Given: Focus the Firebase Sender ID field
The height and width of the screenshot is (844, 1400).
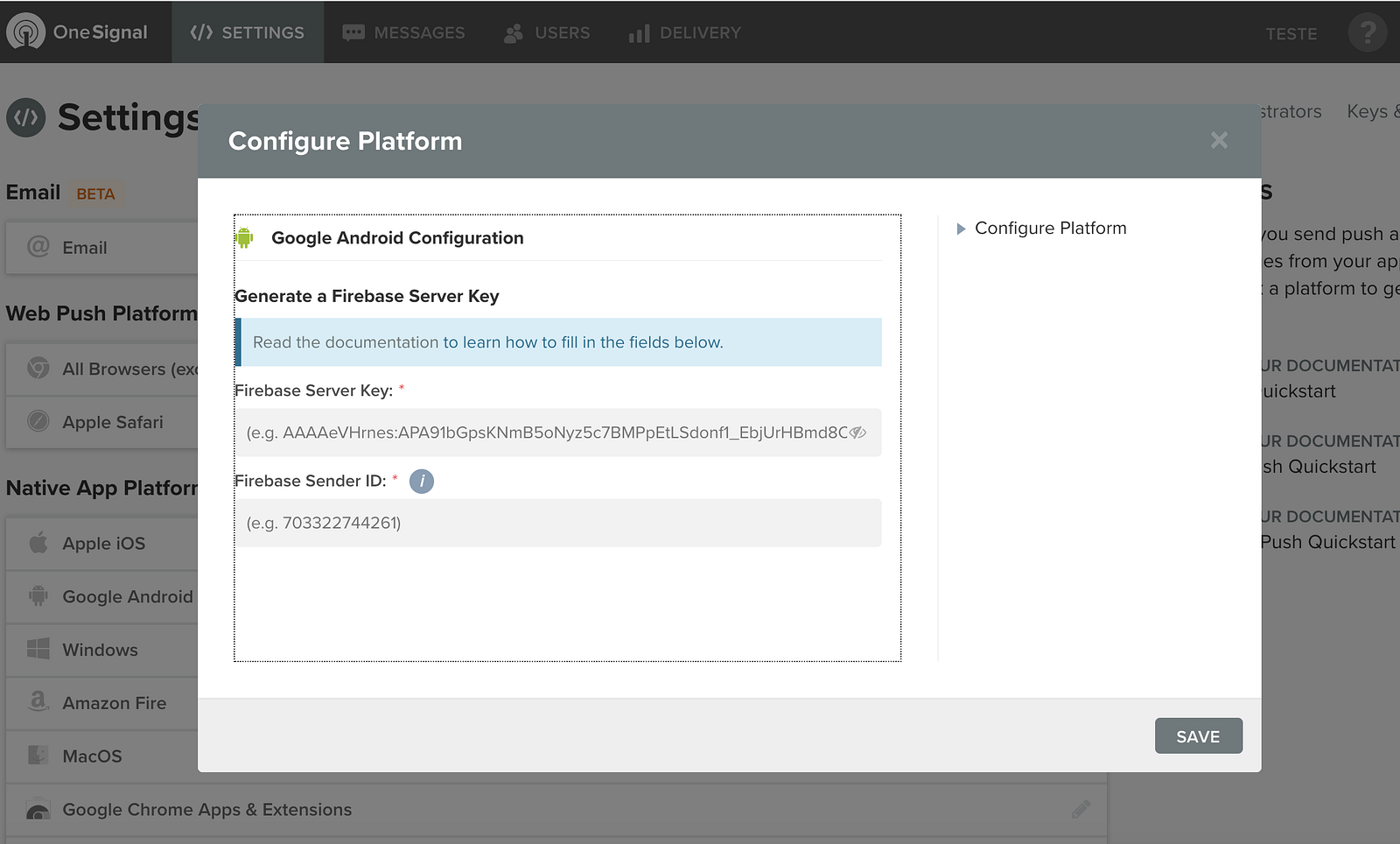Looking at the screenshot, I should [557, 523].
